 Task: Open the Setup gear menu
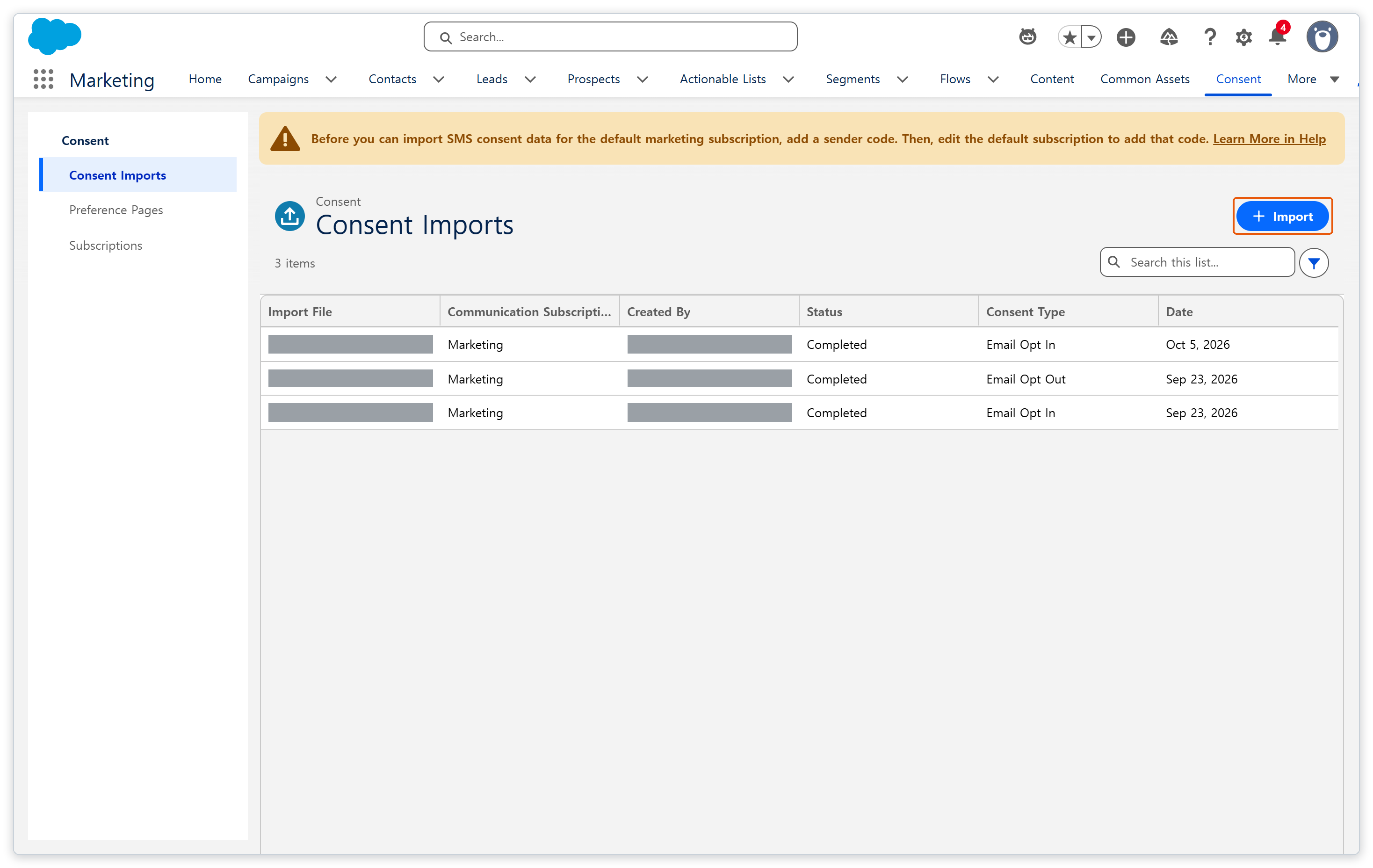(1243, 37)
